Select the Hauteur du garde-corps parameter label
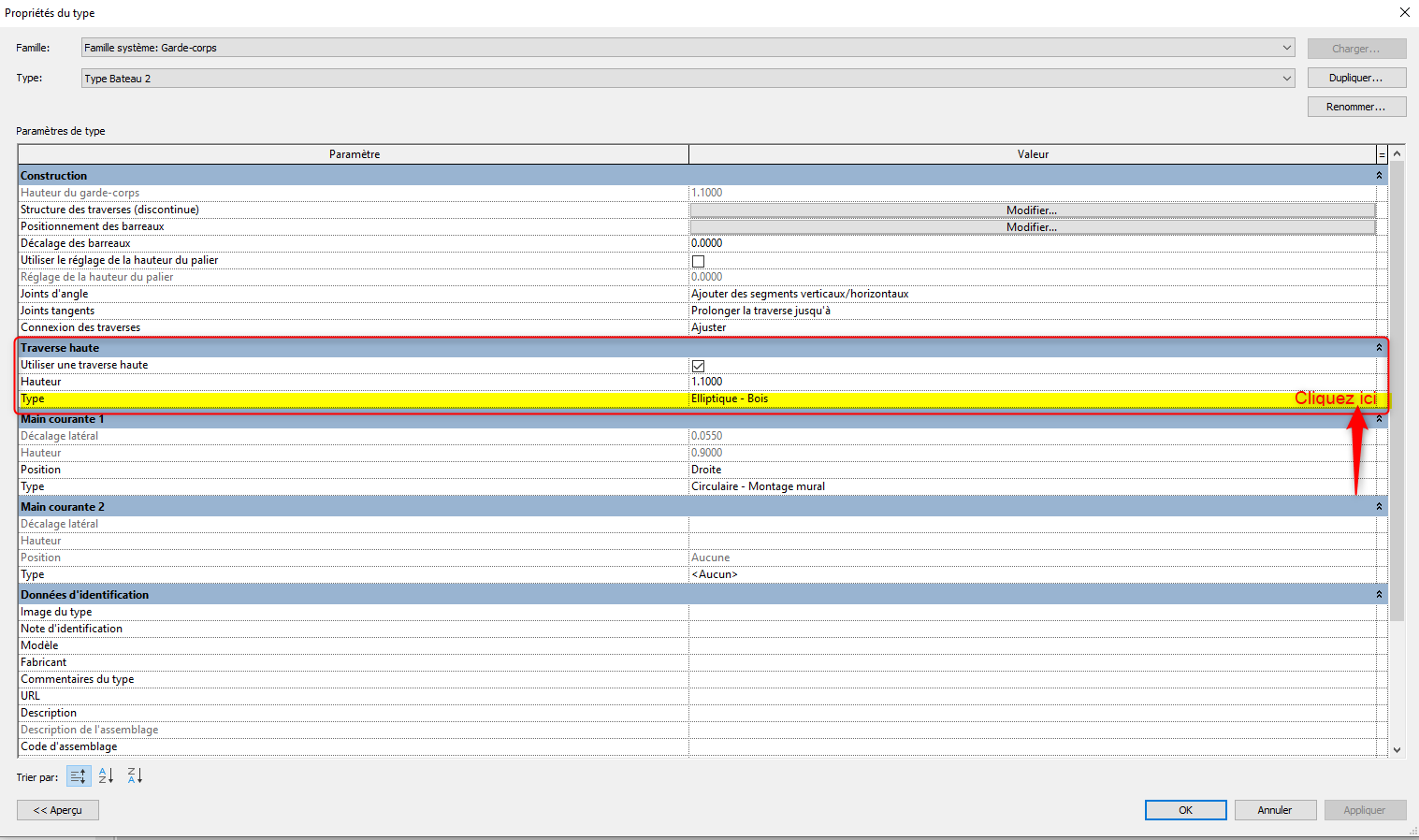1419x840 pixels. tap(80, 193)
